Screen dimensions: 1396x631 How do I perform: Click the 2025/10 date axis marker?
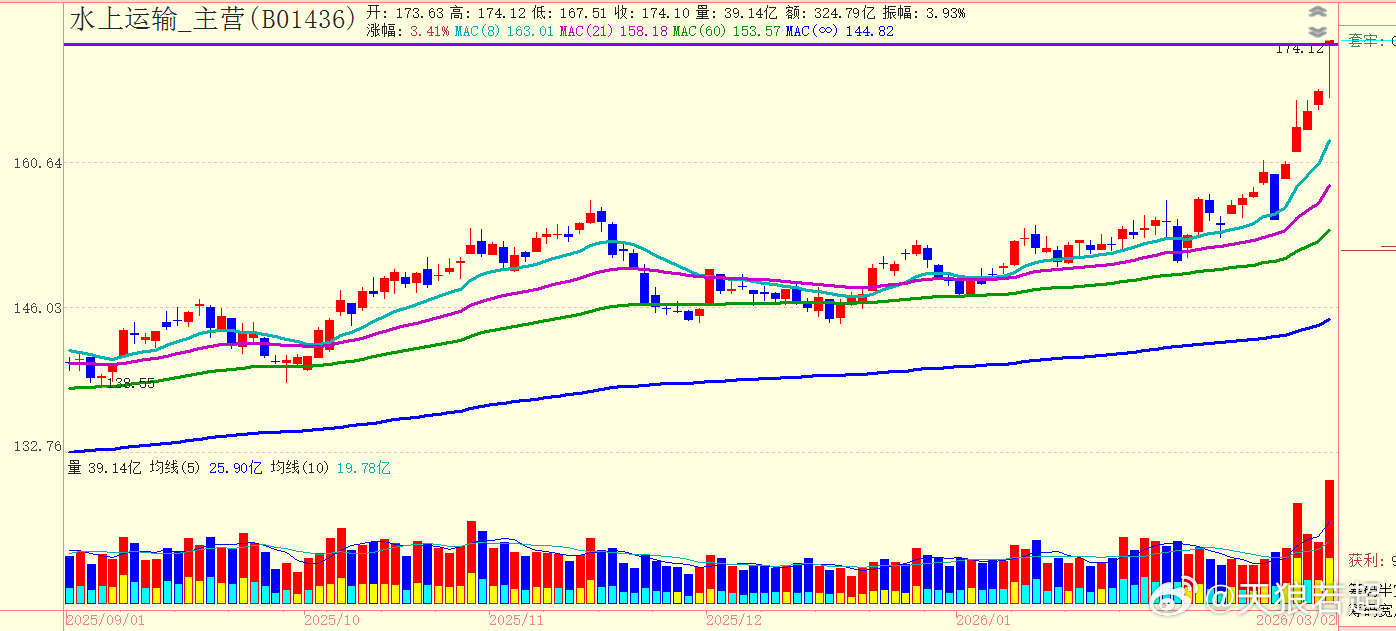point(331,620)
